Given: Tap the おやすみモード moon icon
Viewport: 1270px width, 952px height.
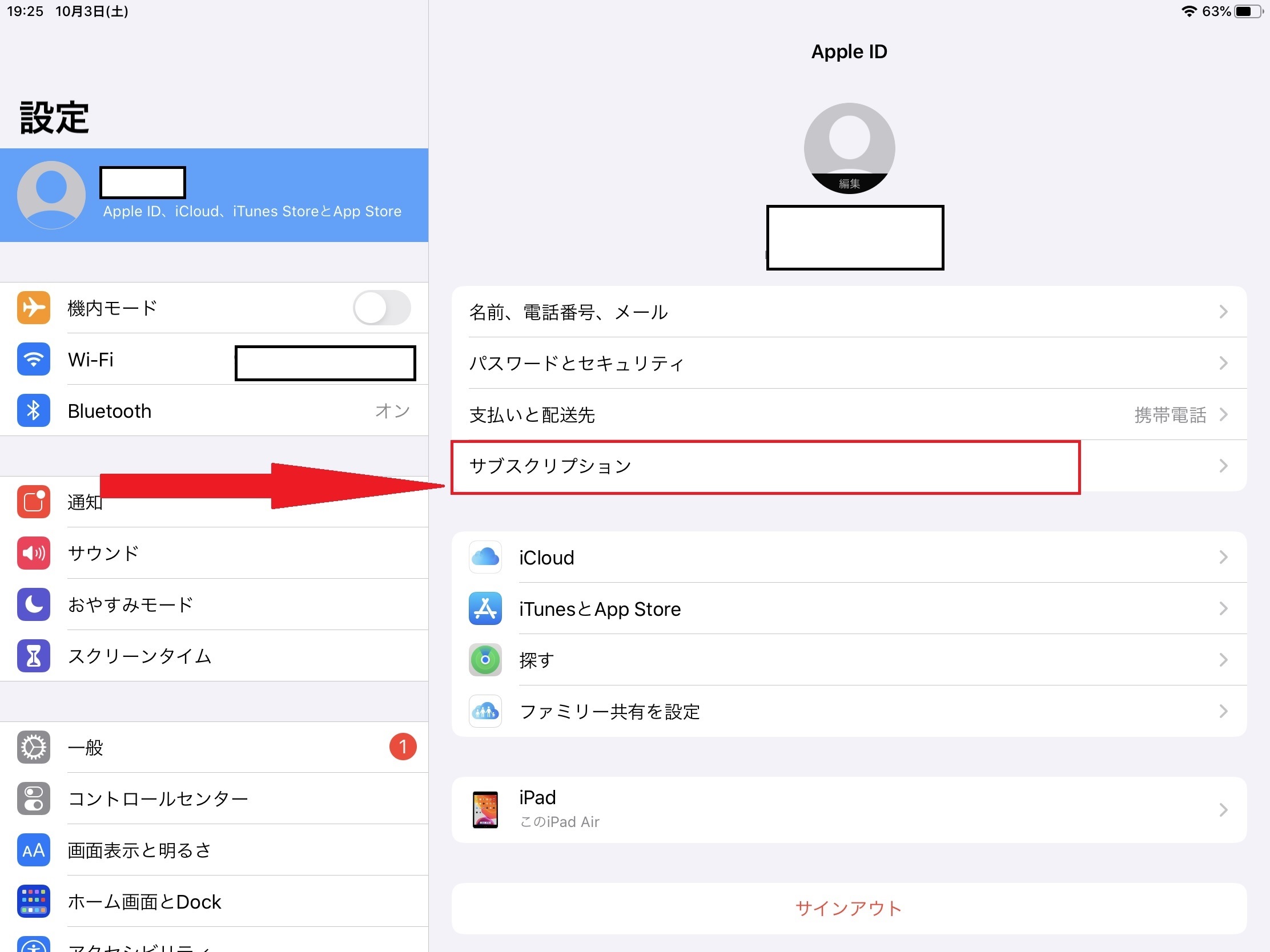Looking at the screenshot, I should tap(33, 604).
